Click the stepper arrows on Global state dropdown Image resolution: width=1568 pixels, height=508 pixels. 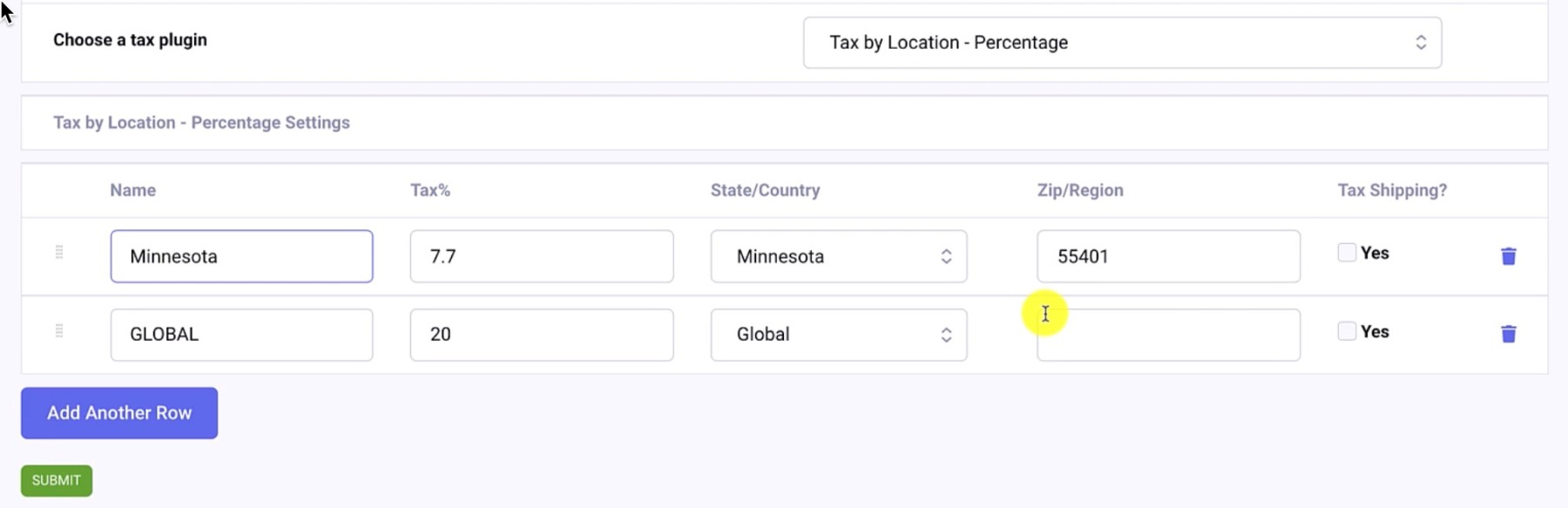(948, 334)
